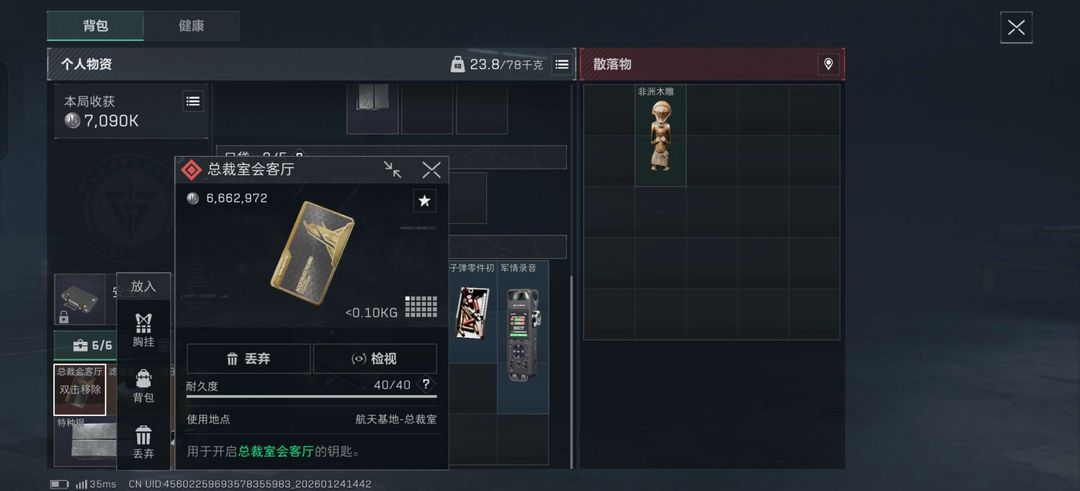Move item to 背包 option
The height and width of the screenshot is (491, 1080).
click(x=143, y=386)
